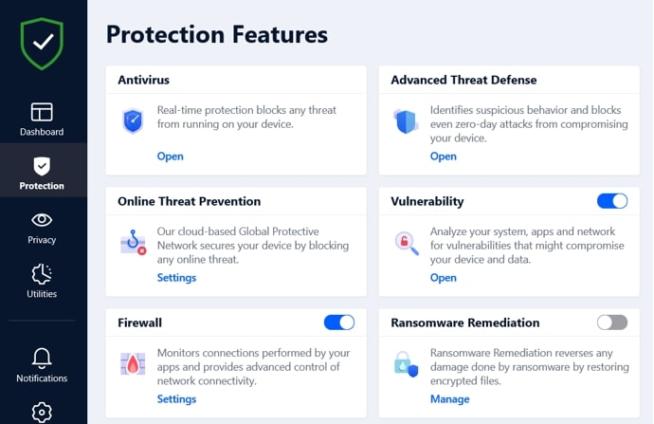Viewport: 654px width, 424px height.
Task: Open Online Threat Prevention Settings
Action: click(176, 278)
